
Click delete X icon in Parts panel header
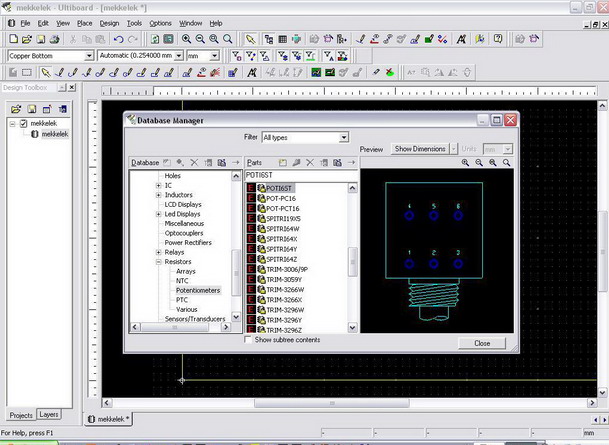coord(310,163)
